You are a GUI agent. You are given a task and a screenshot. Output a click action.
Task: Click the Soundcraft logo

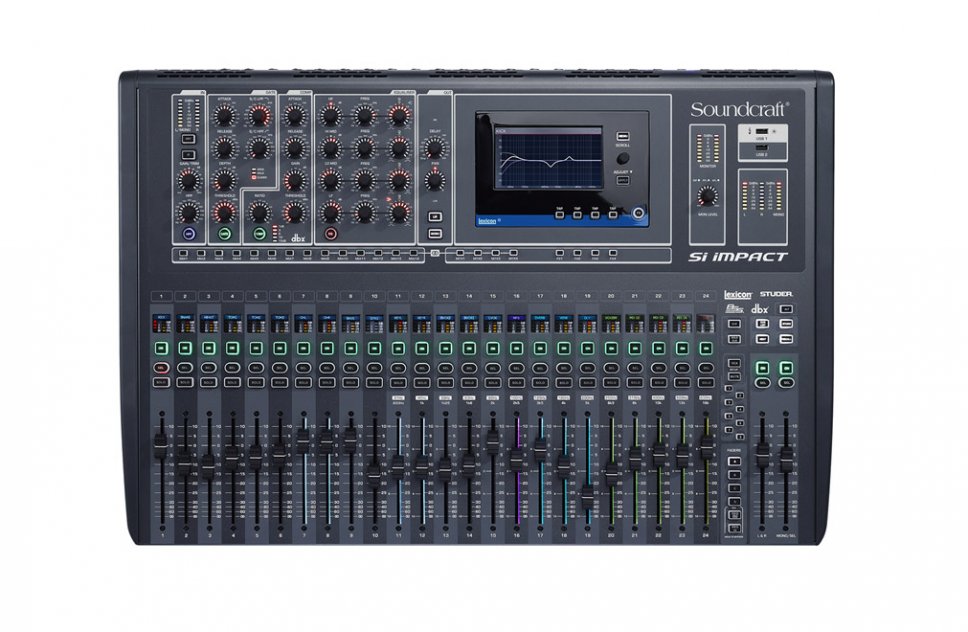point(738,109)
